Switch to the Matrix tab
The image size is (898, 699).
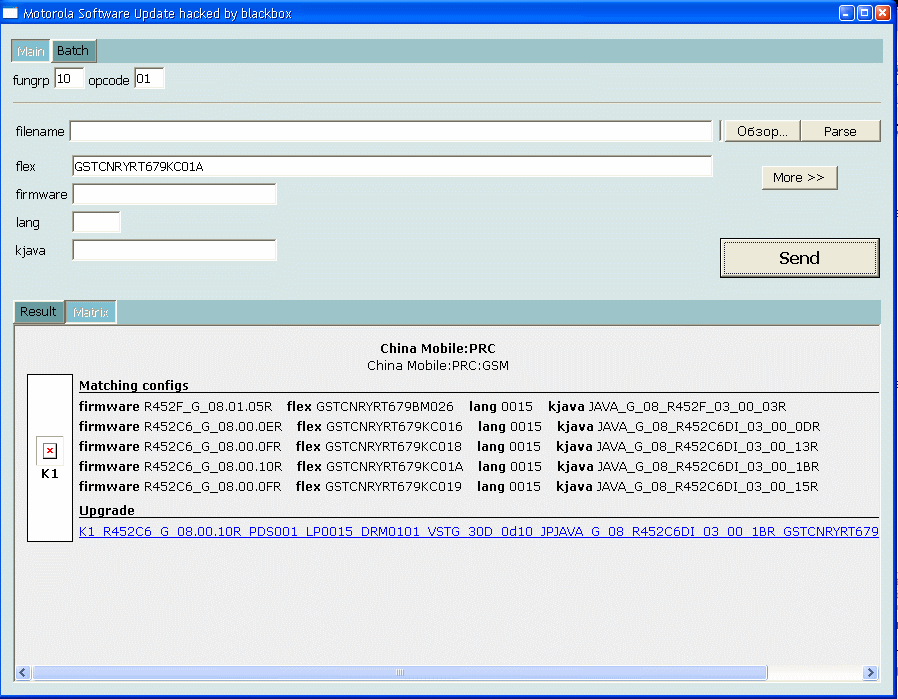90,312
